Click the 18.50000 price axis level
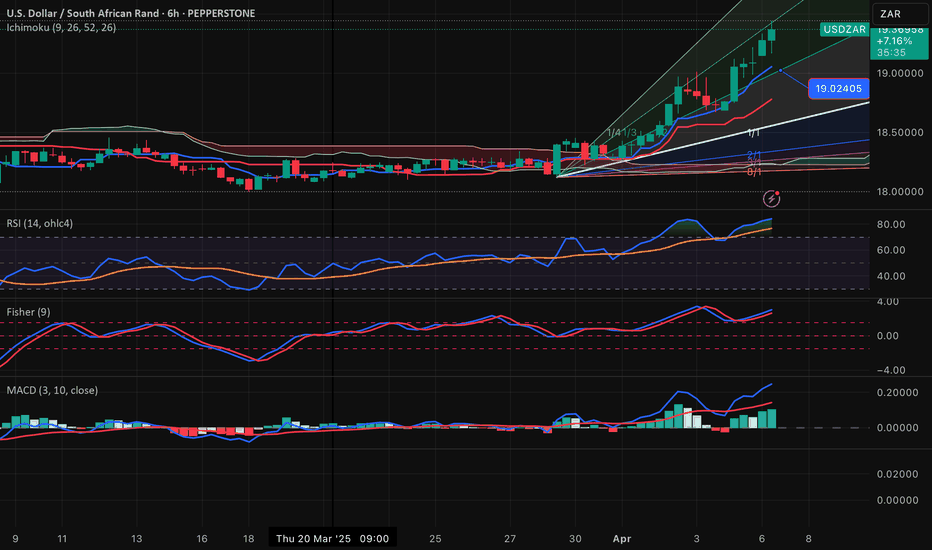The image size is (932, 550). click(900, 132)
